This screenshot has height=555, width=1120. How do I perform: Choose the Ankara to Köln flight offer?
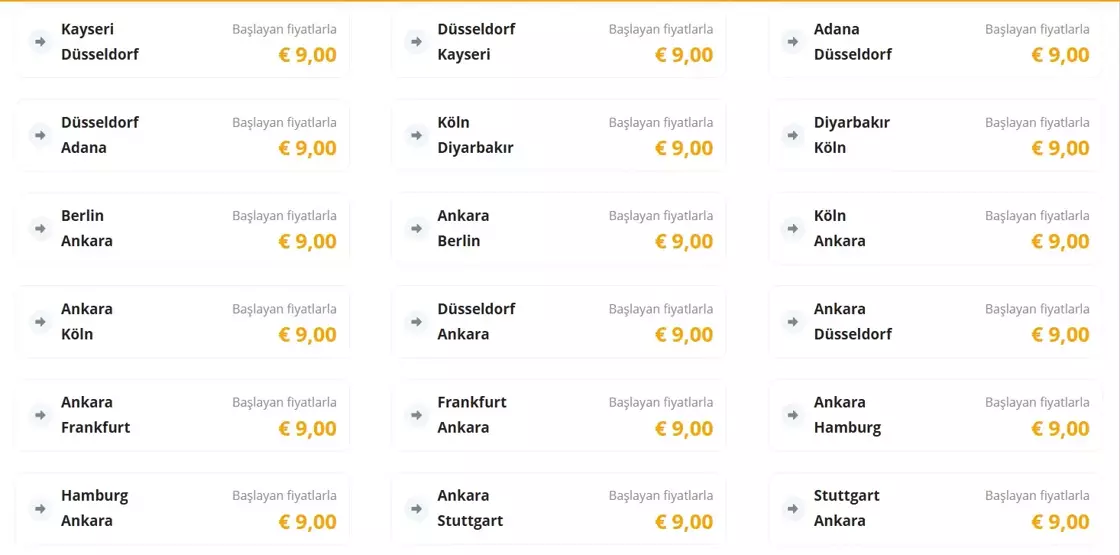[182, 322]
